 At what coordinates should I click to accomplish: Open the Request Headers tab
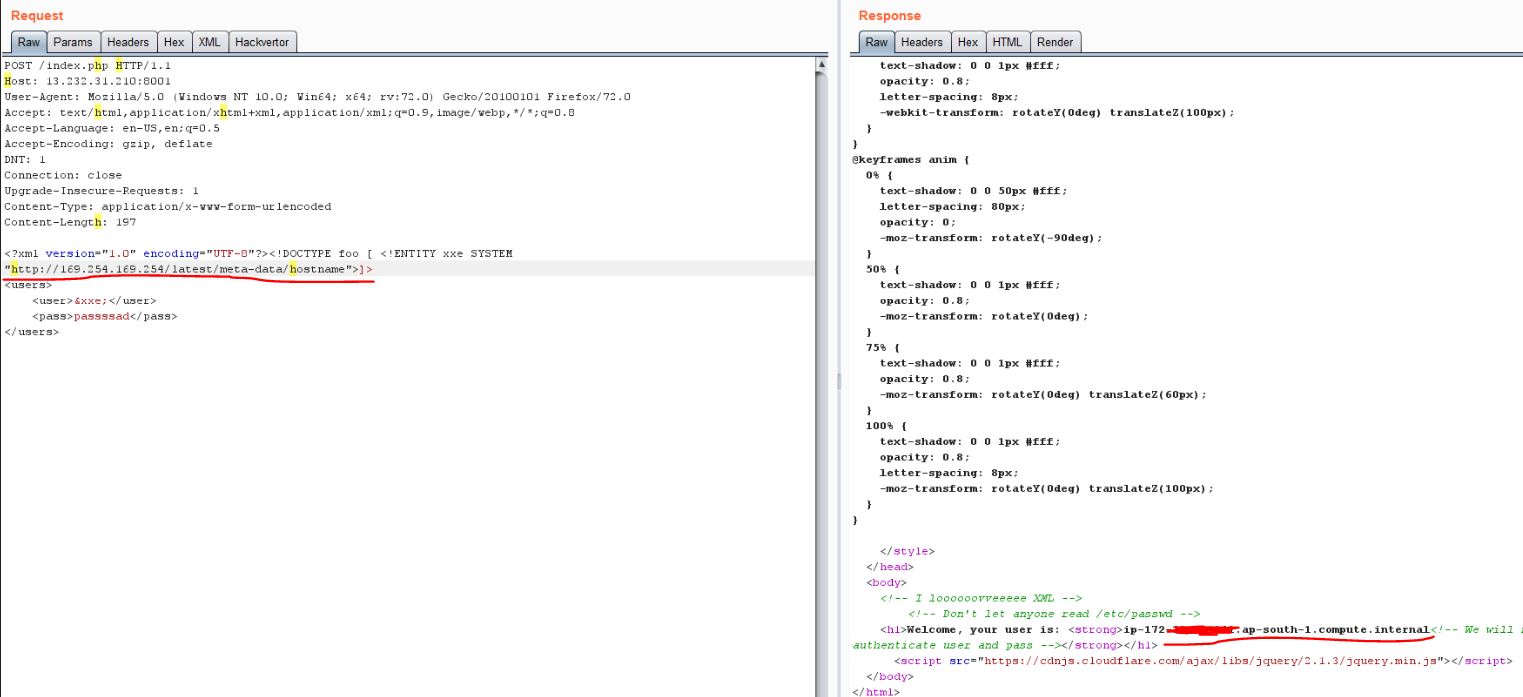128,42
